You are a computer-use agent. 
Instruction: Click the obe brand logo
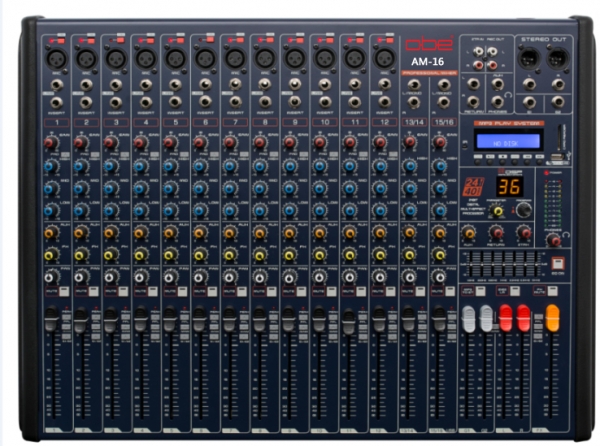429,44
